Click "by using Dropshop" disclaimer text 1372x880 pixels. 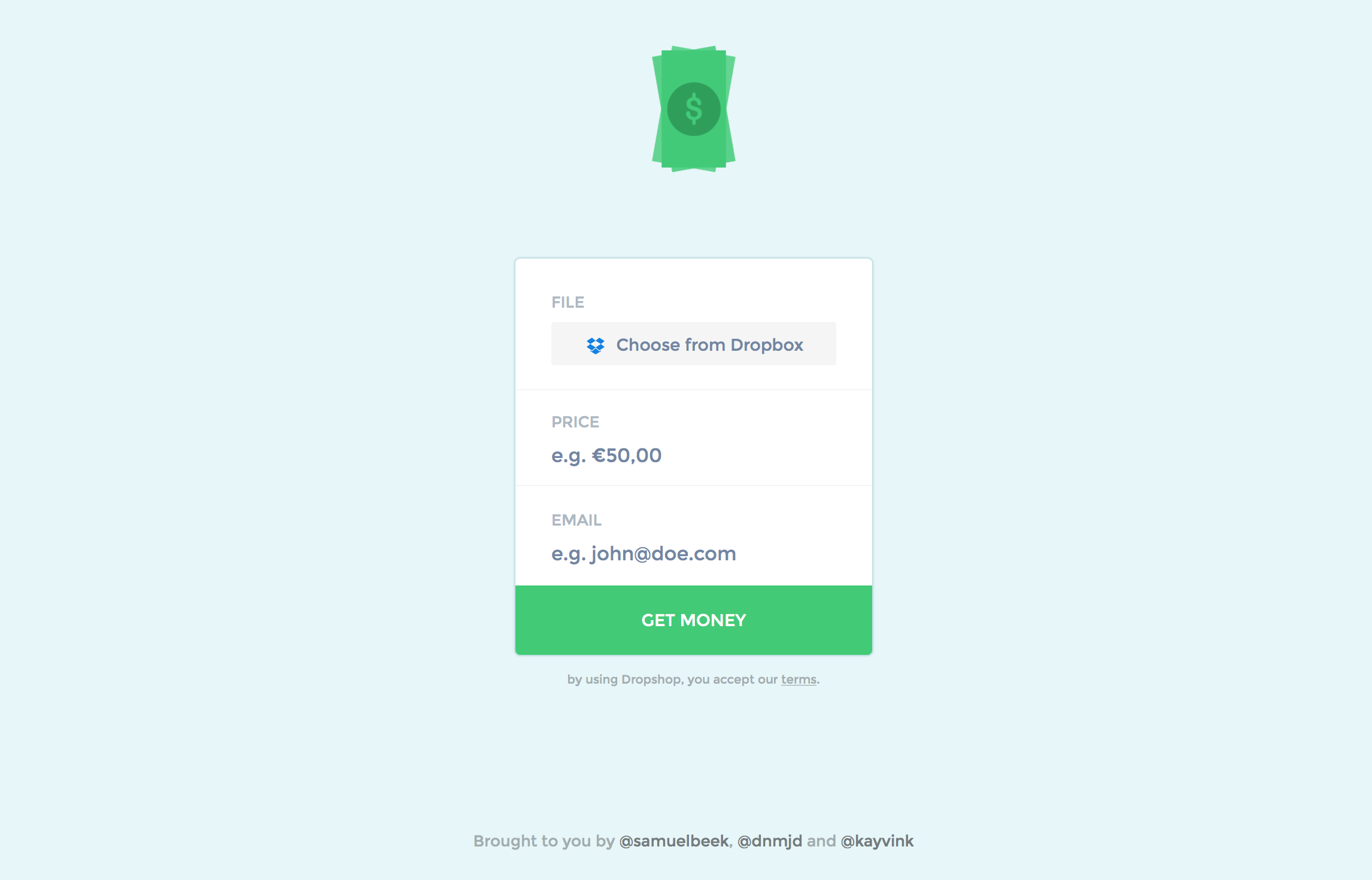[624, 679]
